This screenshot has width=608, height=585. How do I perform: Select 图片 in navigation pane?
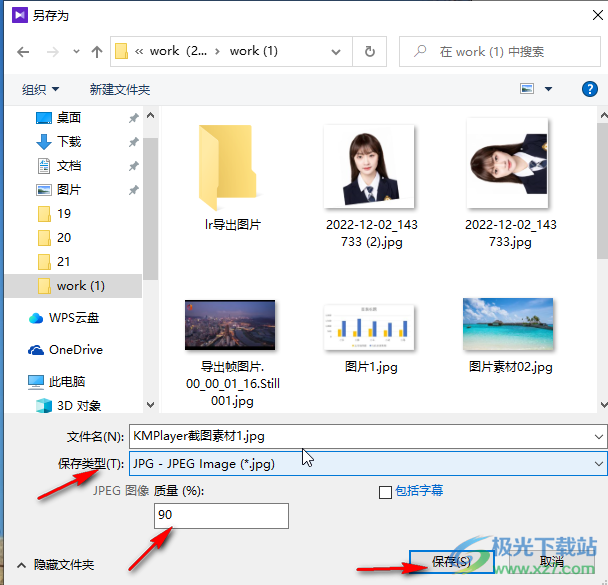tap(69, 190)
